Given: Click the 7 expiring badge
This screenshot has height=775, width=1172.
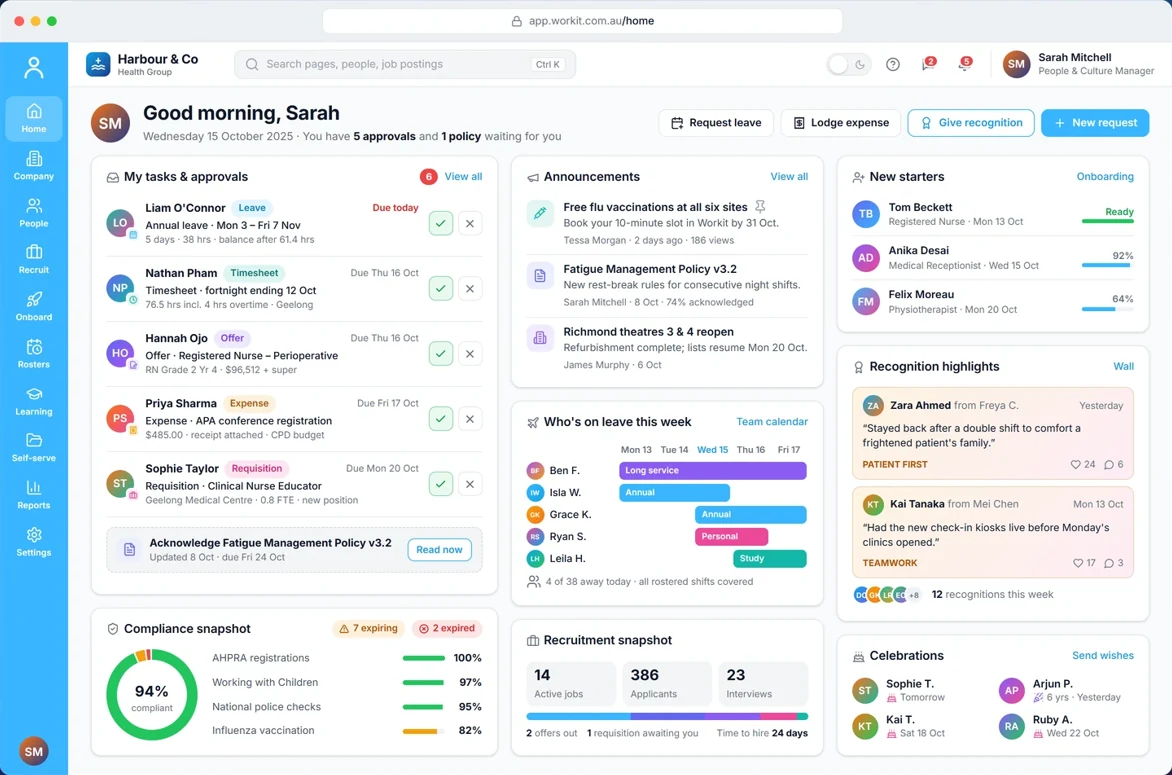Looking at the screenshot, I should point(368,629).
